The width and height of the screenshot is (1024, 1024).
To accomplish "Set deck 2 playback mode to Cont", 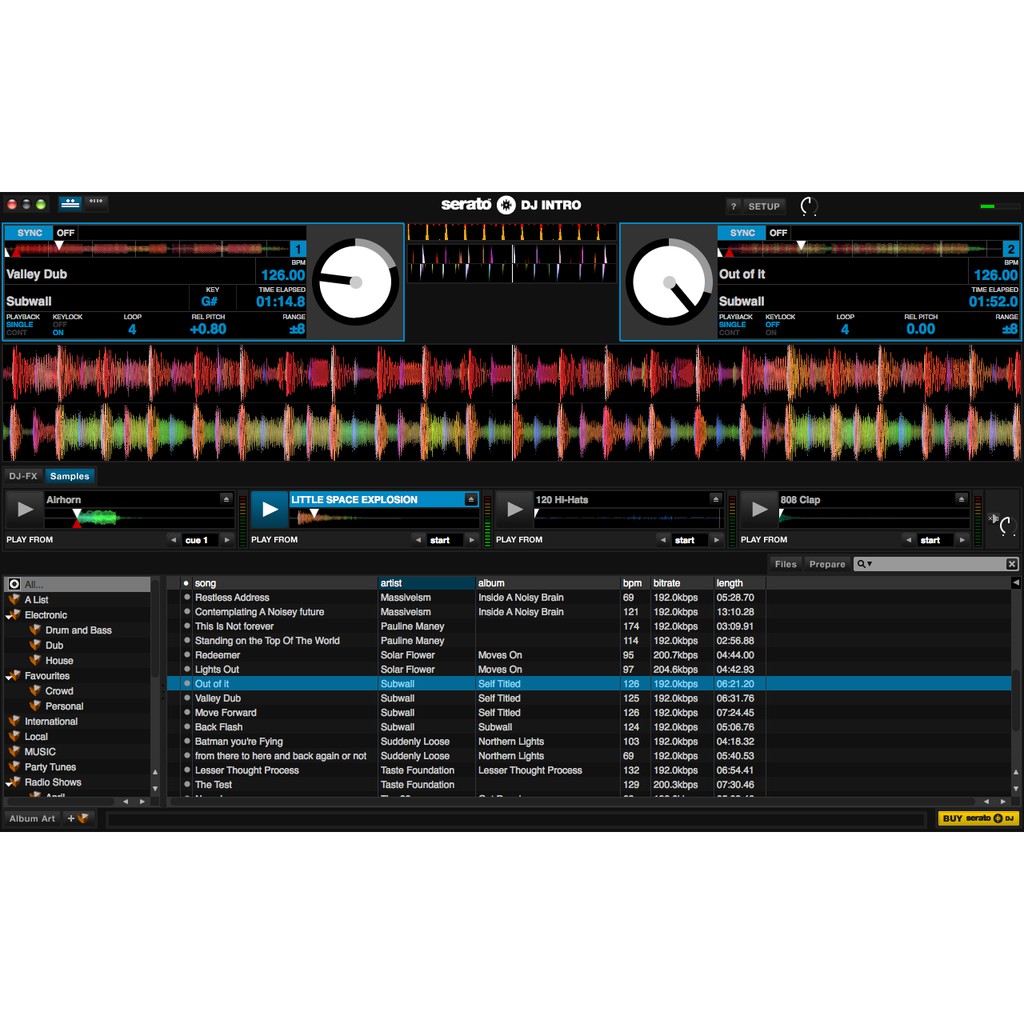I will [x=729, y=333].
